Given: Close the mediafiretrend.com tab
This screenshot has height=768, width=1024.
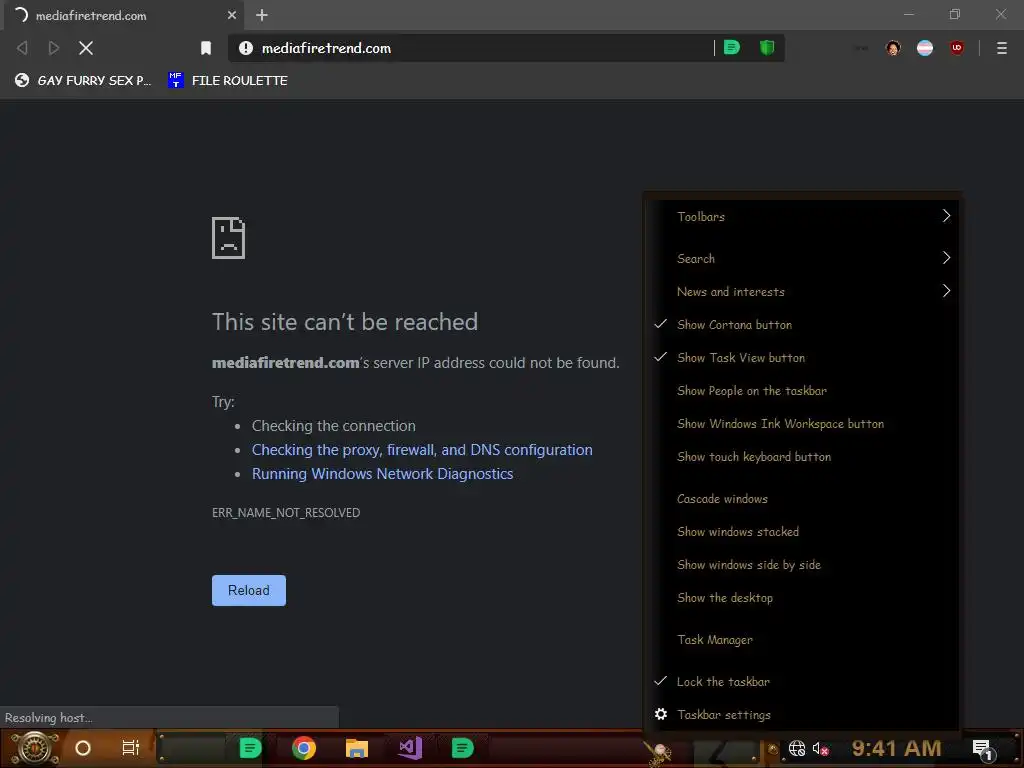Looking at the screenshot, I should point(232,15).
